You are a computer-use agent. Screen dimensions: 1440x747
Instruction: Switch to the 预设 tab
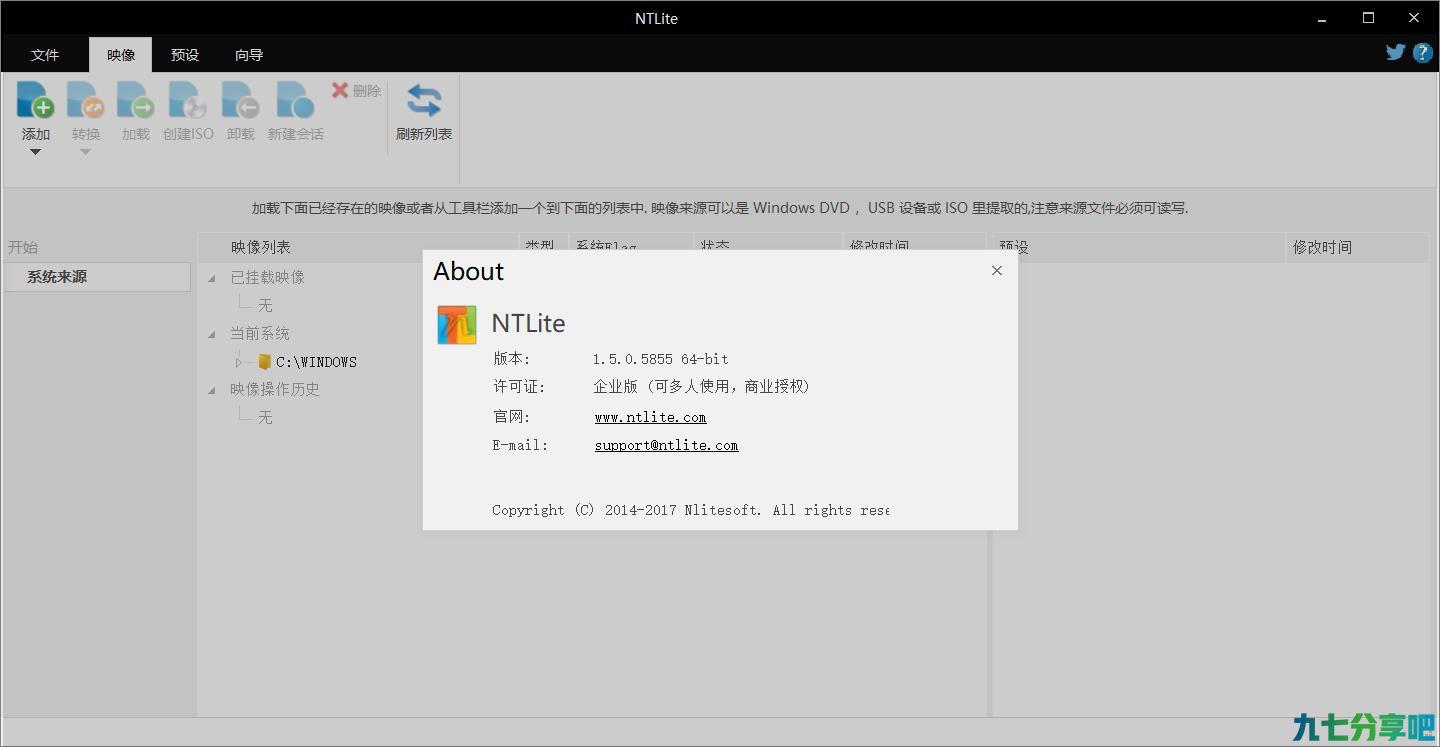[x=185, y=55]
